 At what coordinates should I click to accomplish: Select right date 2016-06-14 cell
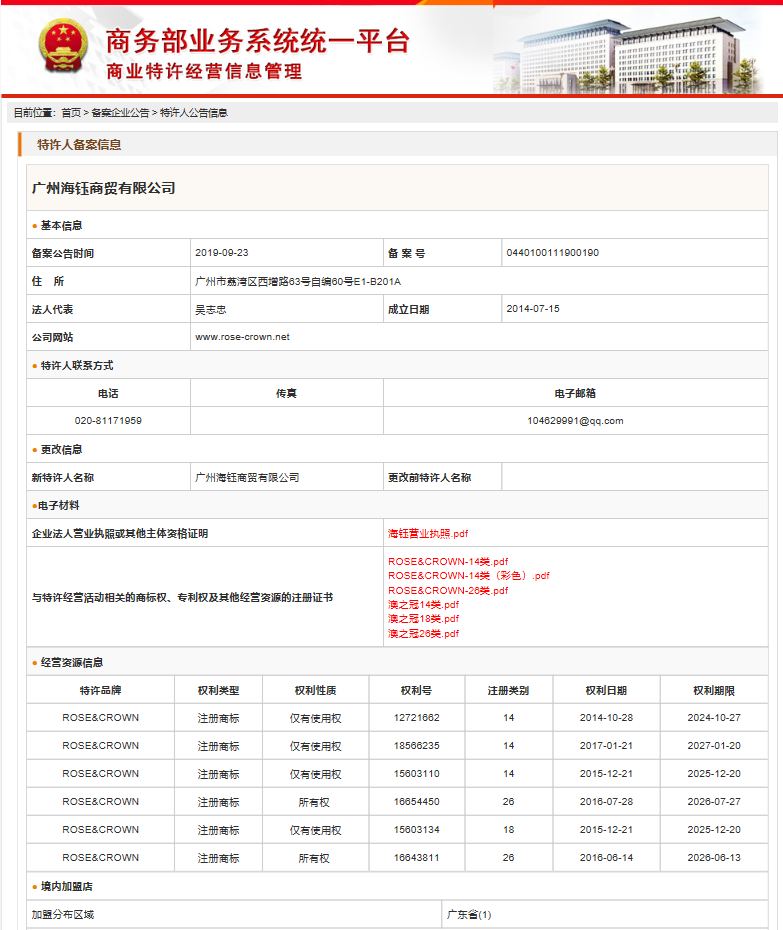(606, 858)
